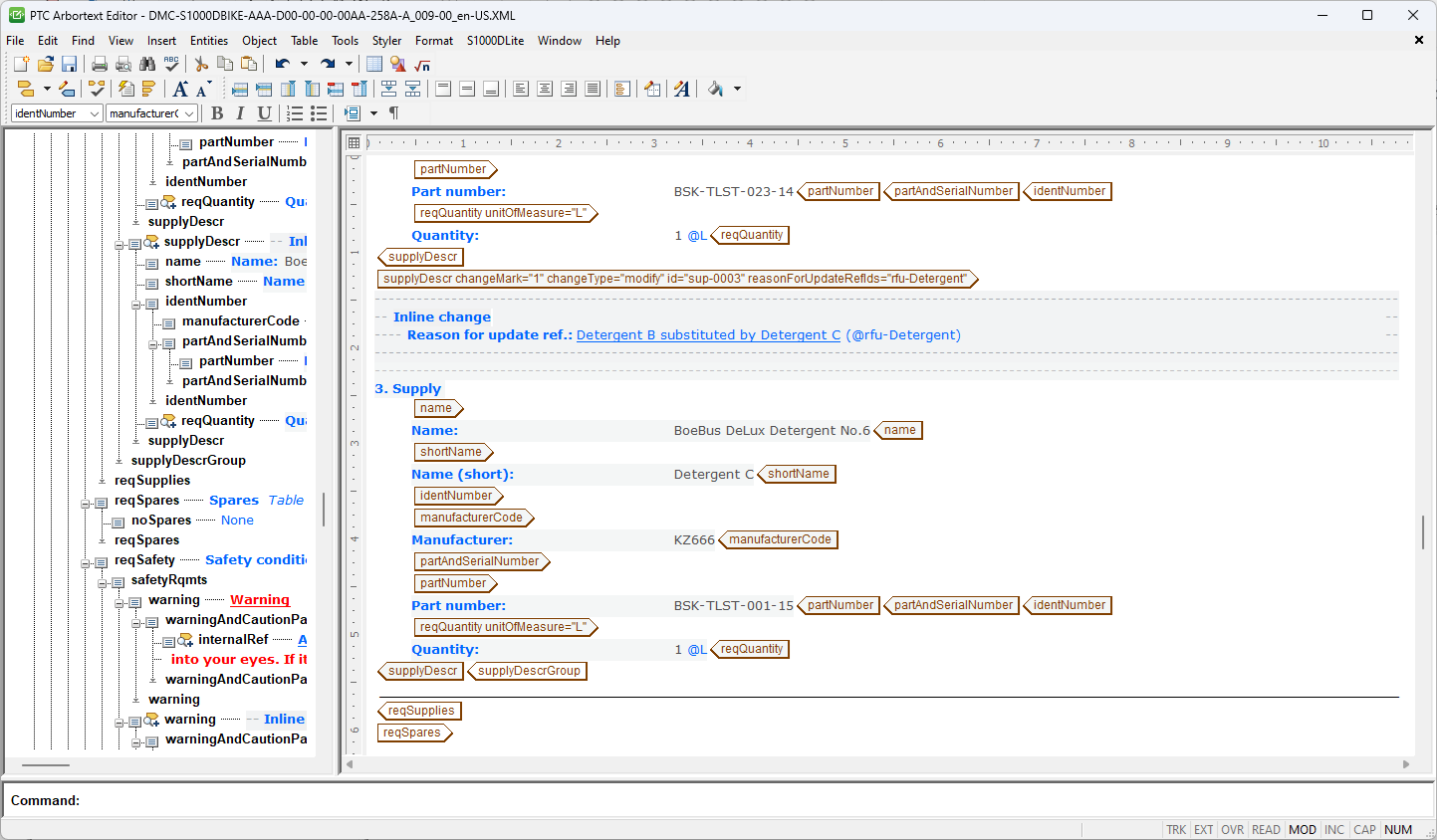Click the supplyDescrGroup closing tag
Image resolution: width=1437 pixels, height=840 pixels.
tap(527, 671)
